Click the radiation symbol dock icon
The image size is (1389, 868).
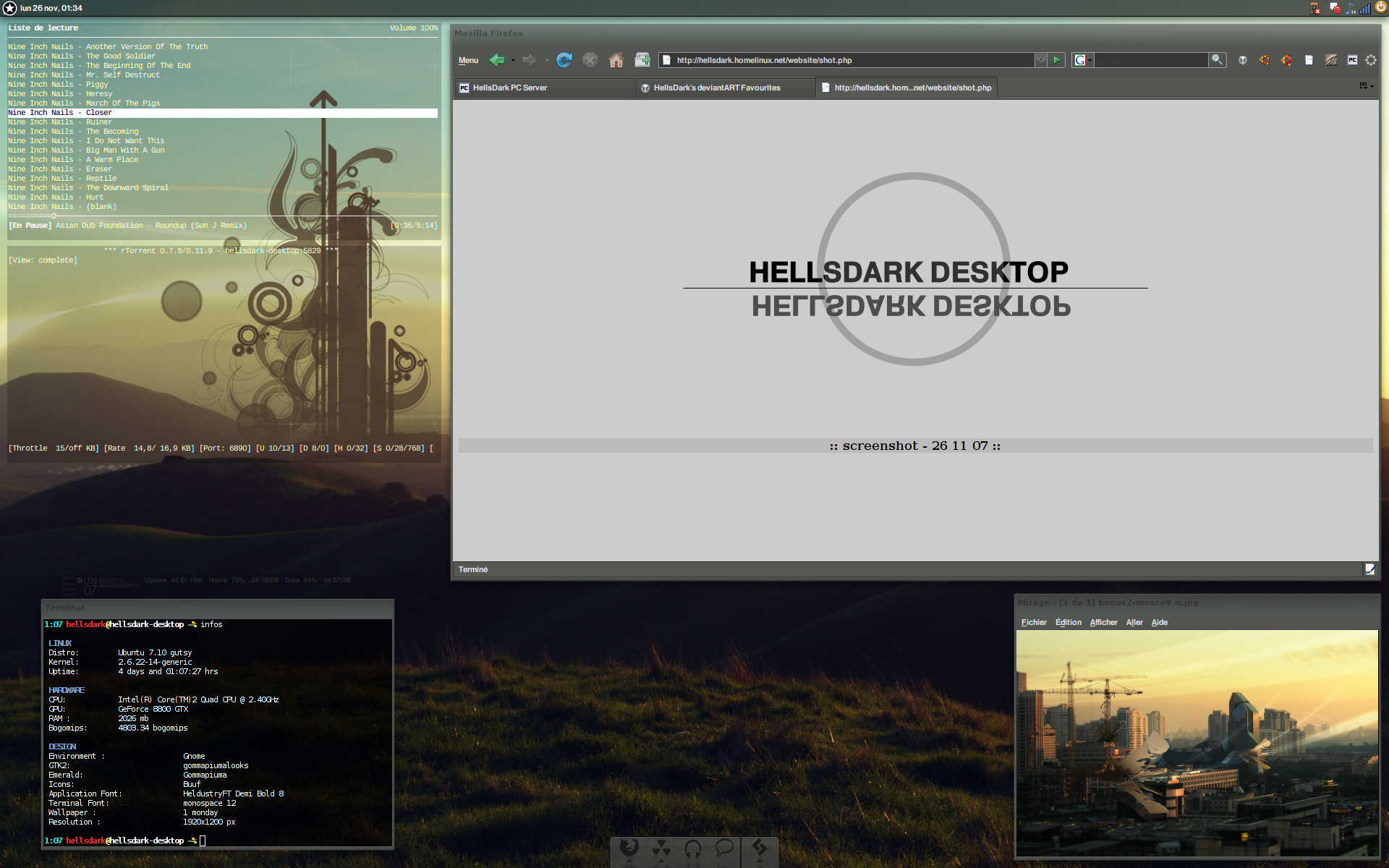pos(661,848)
